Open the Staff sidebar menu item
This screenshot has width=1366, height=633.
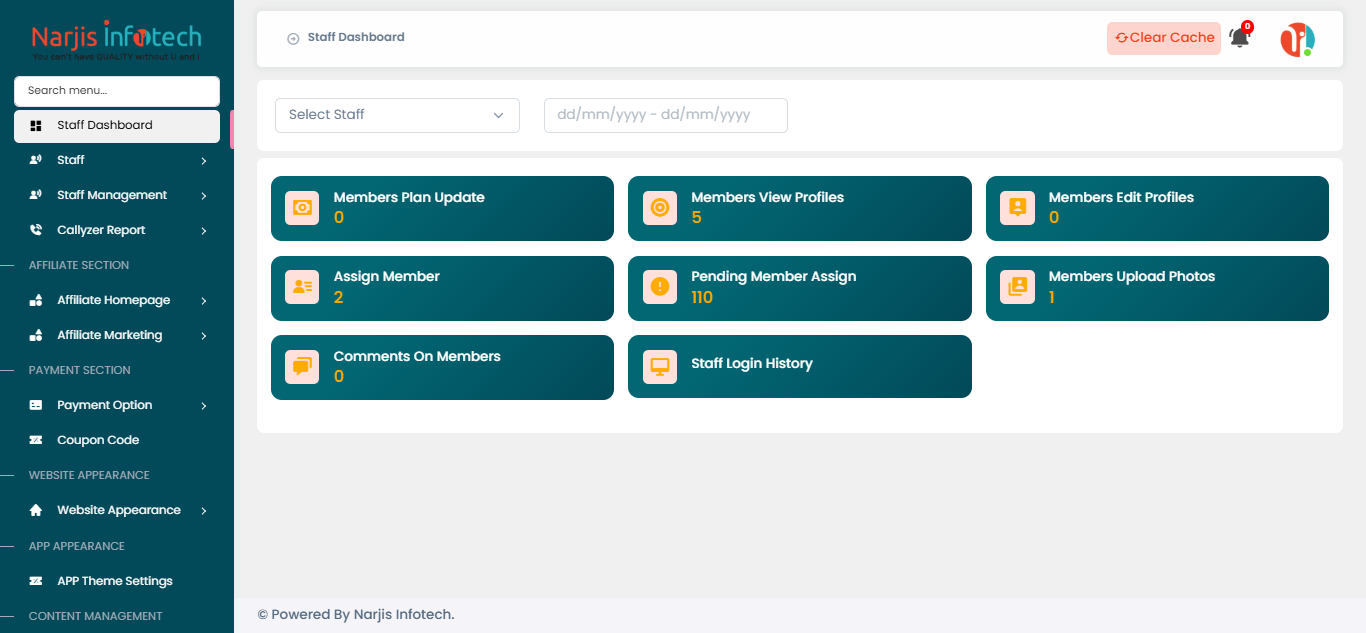[117, 160]
